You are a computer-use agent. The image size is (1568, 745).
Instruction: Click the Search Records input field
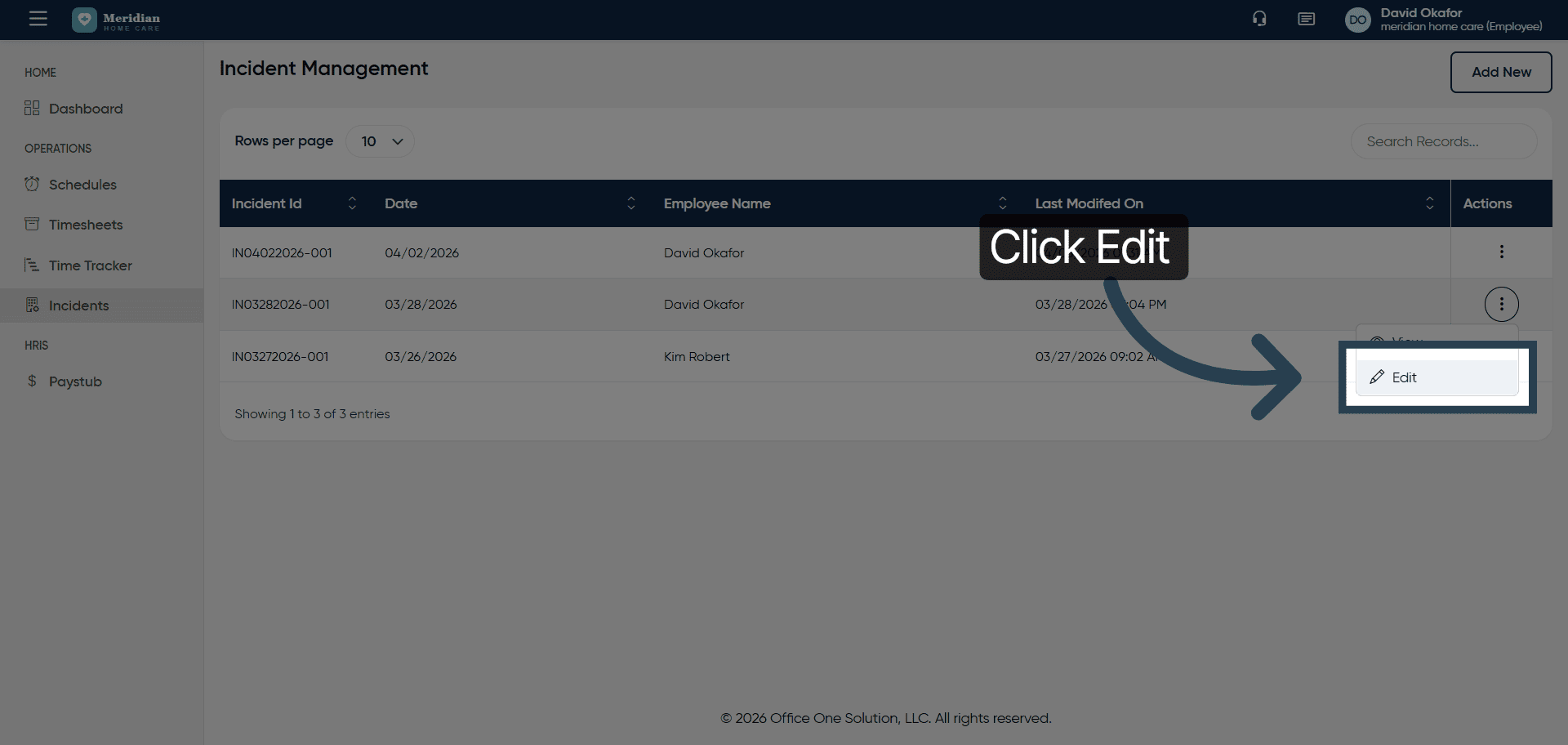click(x=1443, y=141)
